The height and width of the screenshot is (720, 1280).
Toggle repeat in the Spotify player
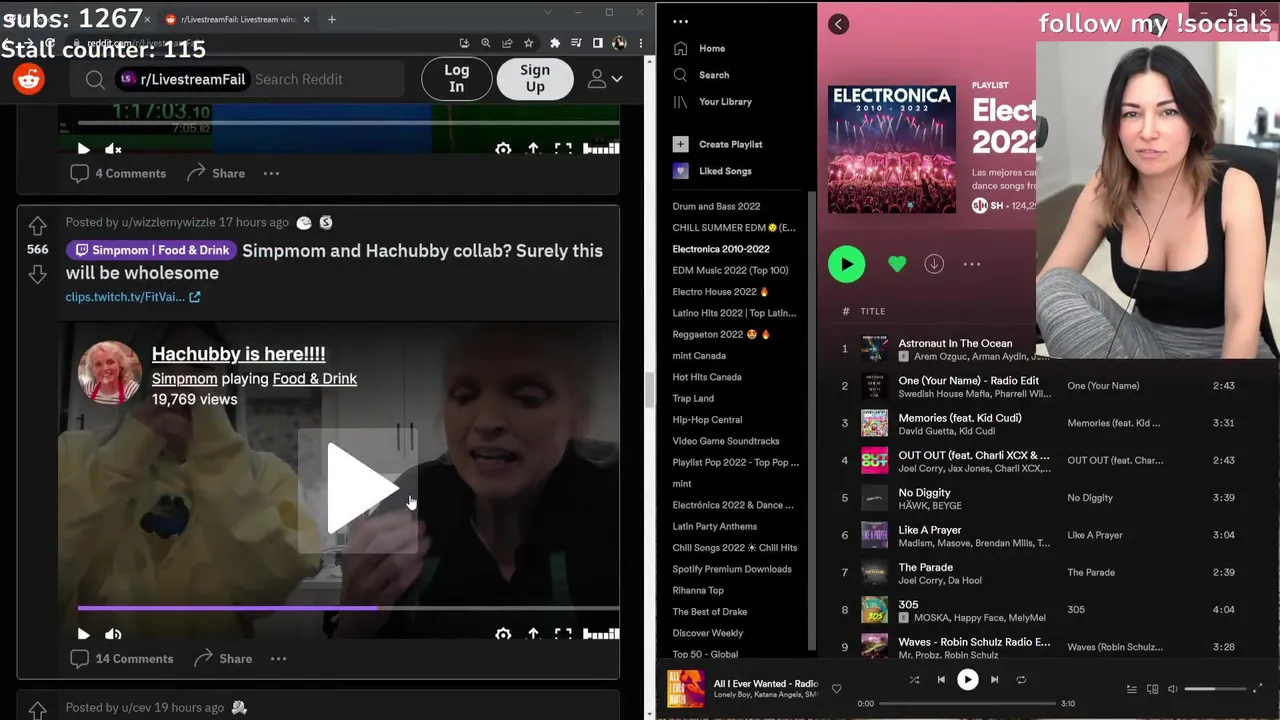(1021, 680)
